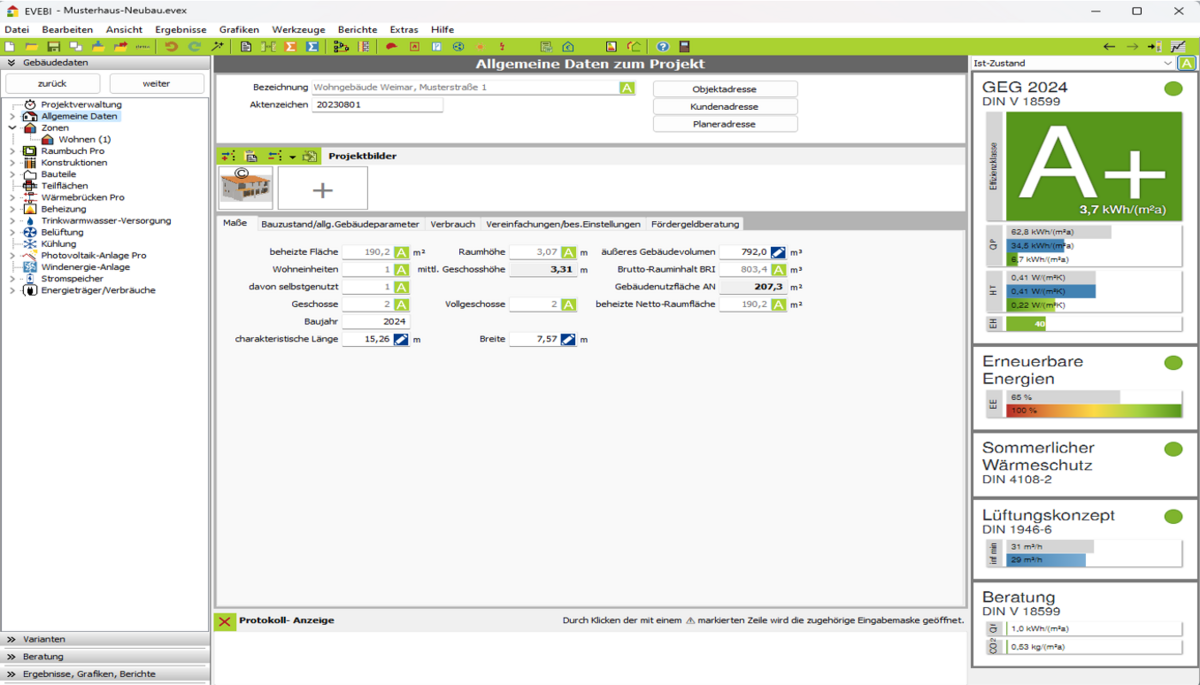This screenshot has width=1200, height=685.
Task: Click the red X Protokoll-Anzeige icon
Action: [x=225, y=621]
